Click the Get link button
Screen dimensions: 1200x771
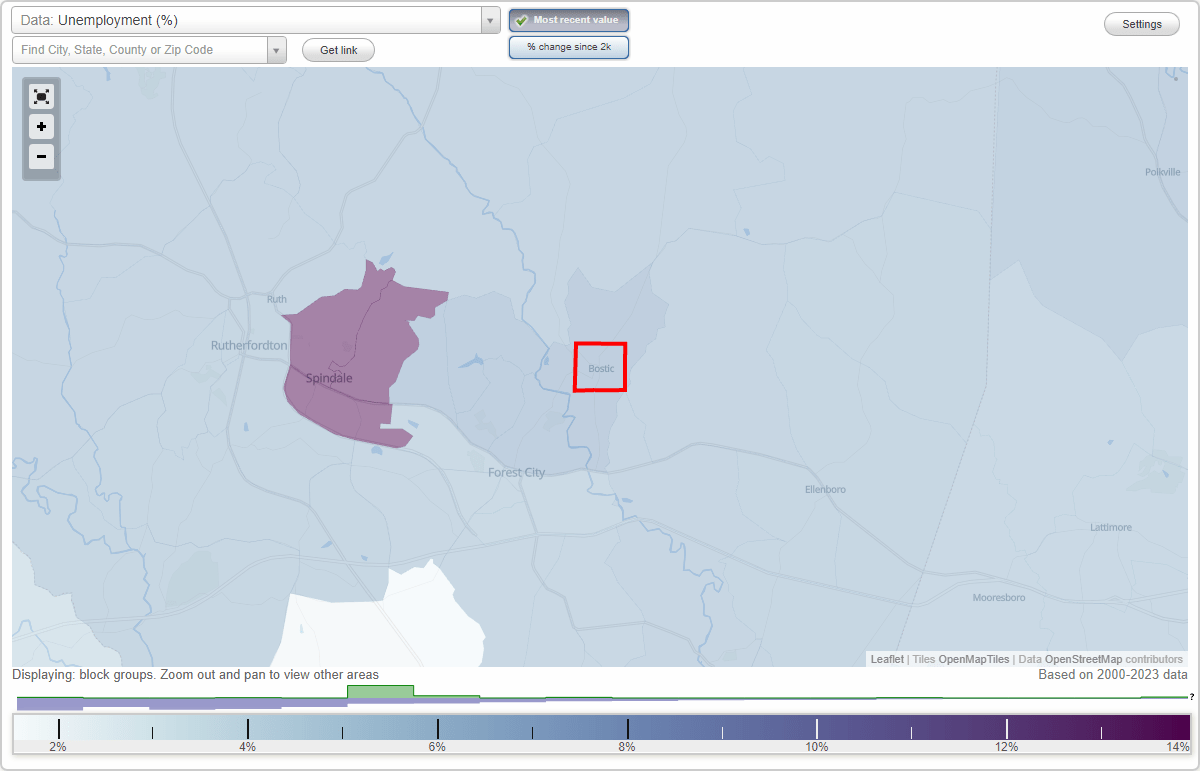(337, 49)
